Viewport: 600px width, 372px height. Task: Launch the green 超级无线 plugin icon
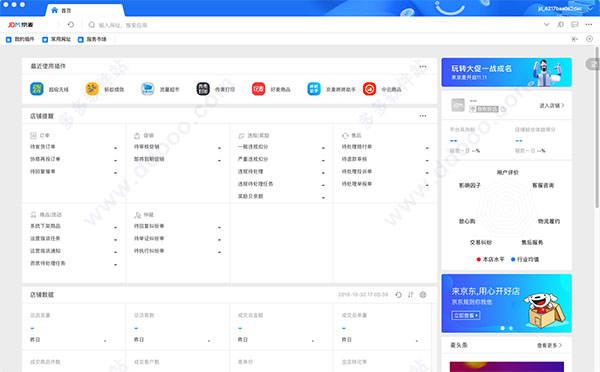[x=37, y=89]
